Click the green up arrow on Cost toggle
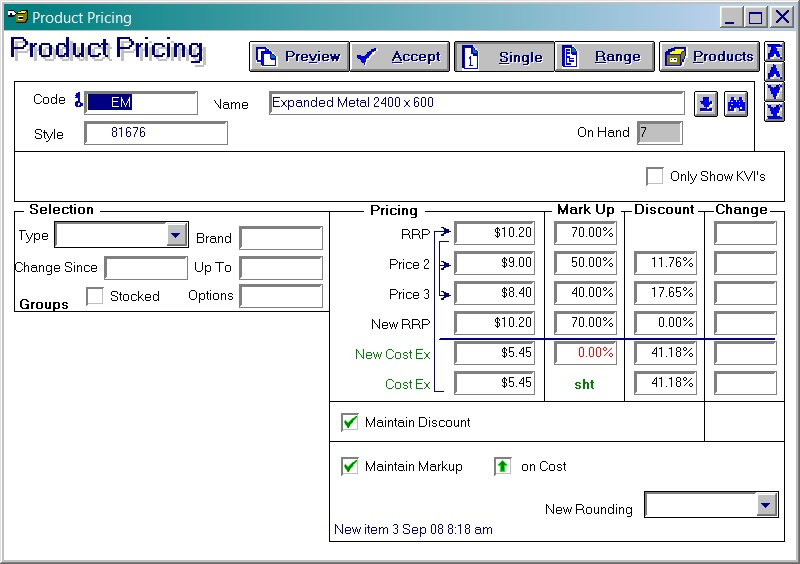The image size is (800, 564). pos(503,466)
